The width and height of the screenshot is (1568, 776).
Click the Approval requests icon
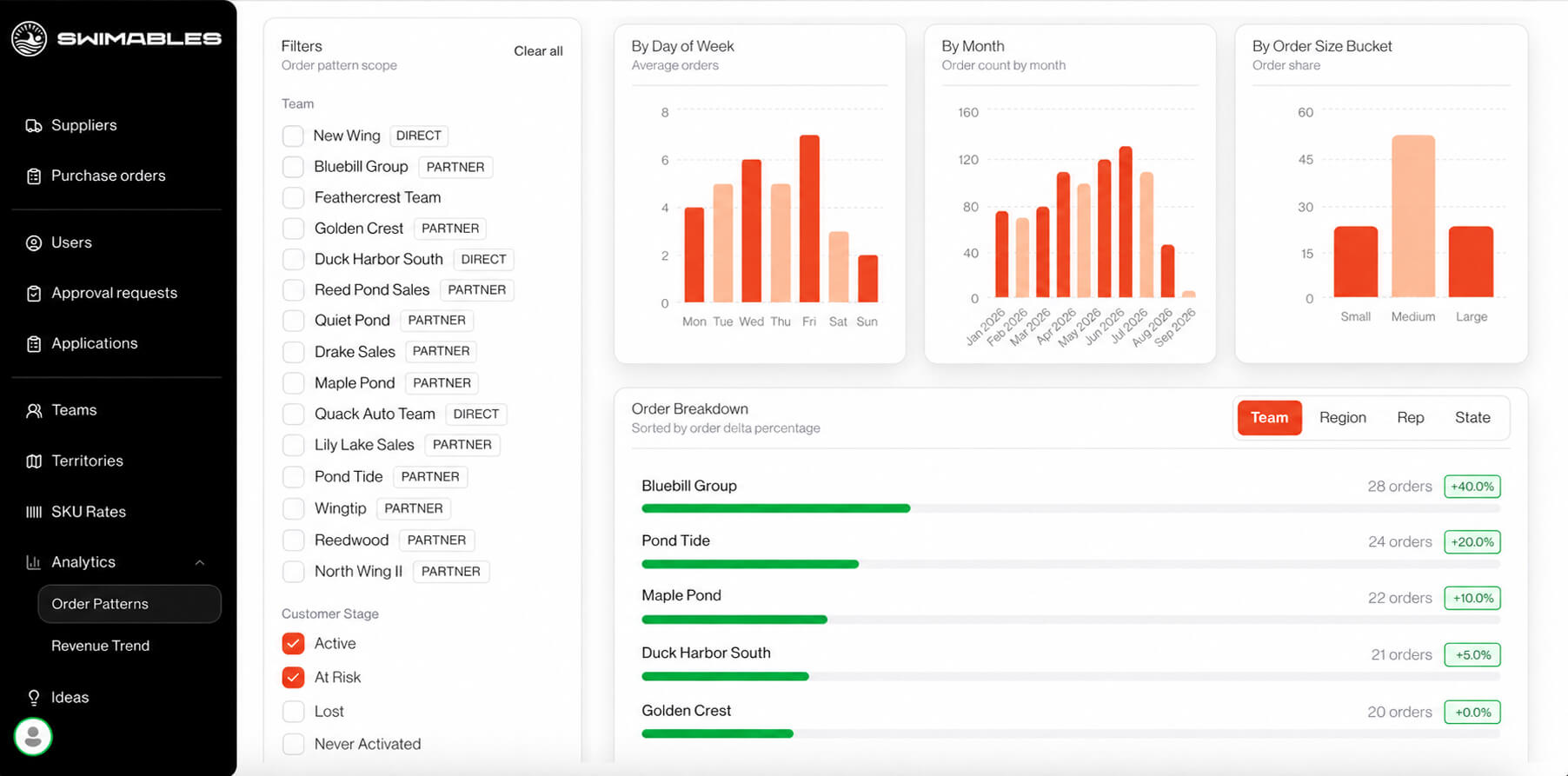click(34, 294)
